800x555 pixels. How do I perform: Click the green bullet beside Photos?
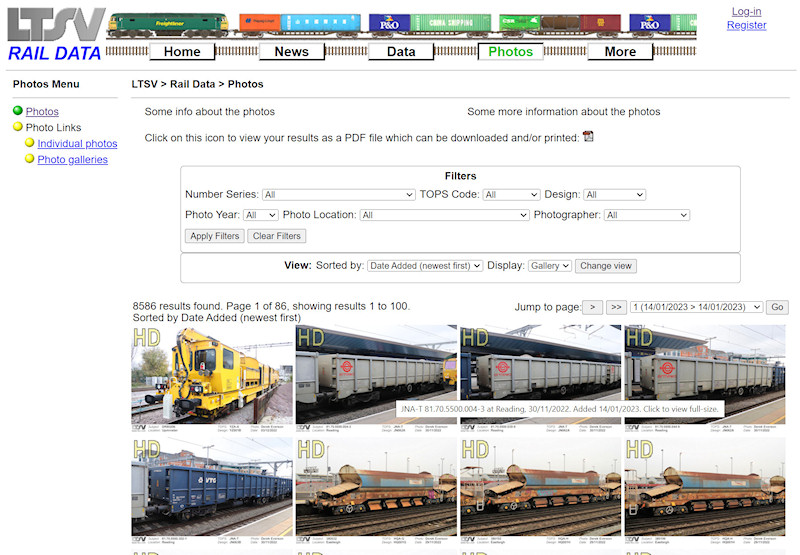coord(18,110)
